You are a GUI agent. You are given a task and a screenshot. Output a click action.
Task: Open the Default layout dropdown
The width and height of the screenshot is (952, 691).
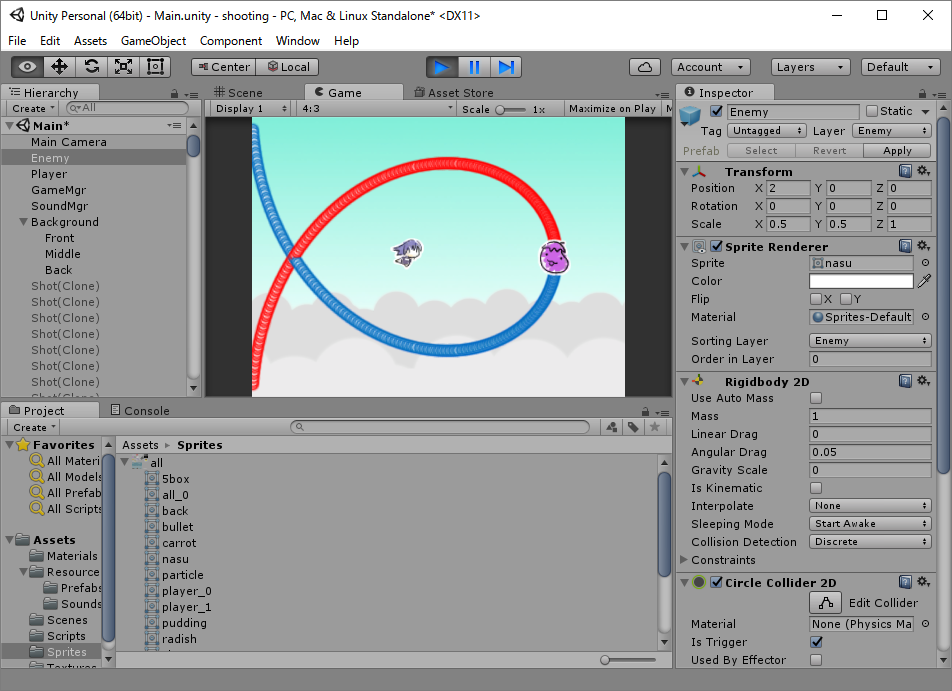point(900,67)
